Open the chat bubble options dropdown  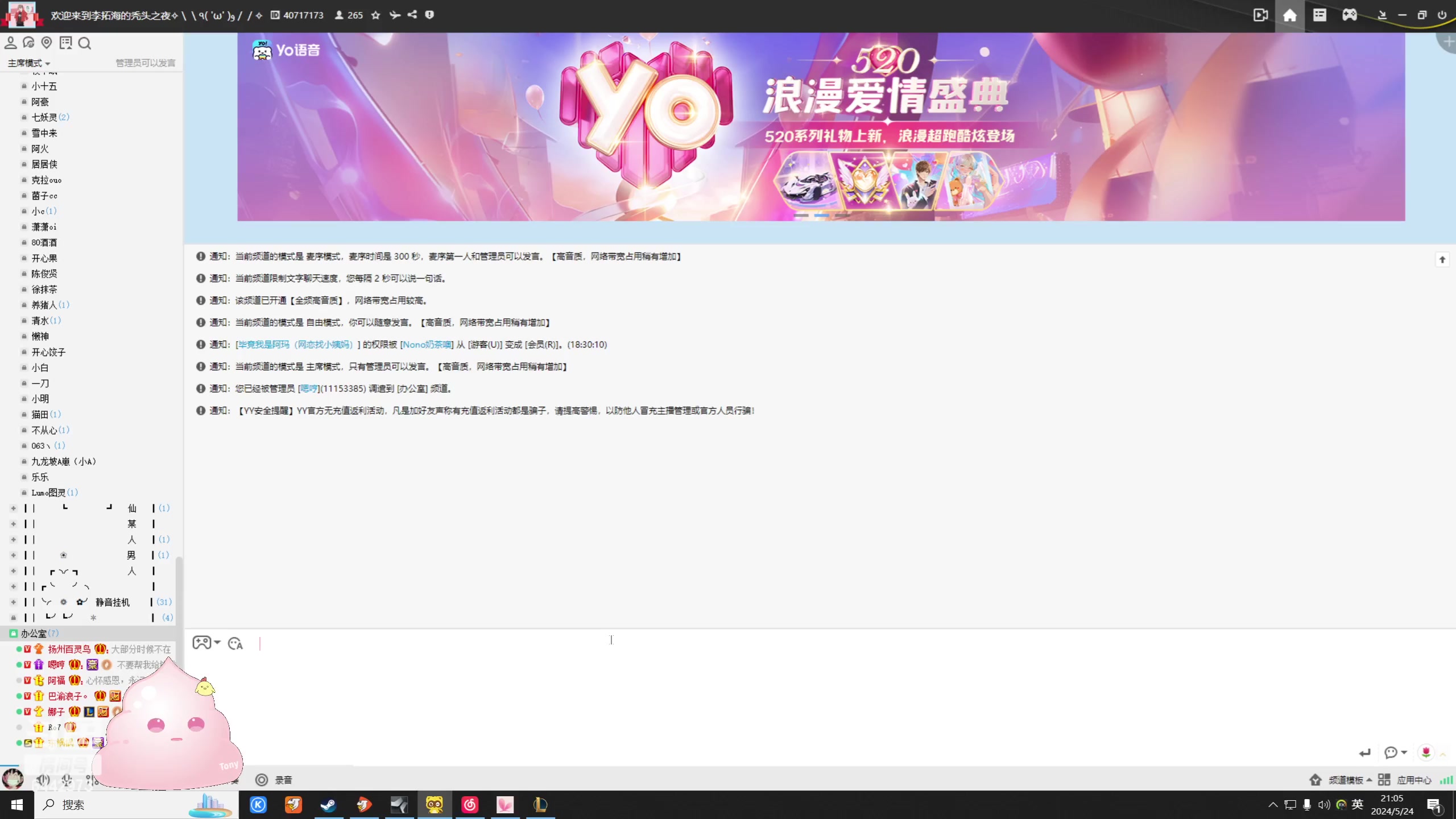point(1396,752)
